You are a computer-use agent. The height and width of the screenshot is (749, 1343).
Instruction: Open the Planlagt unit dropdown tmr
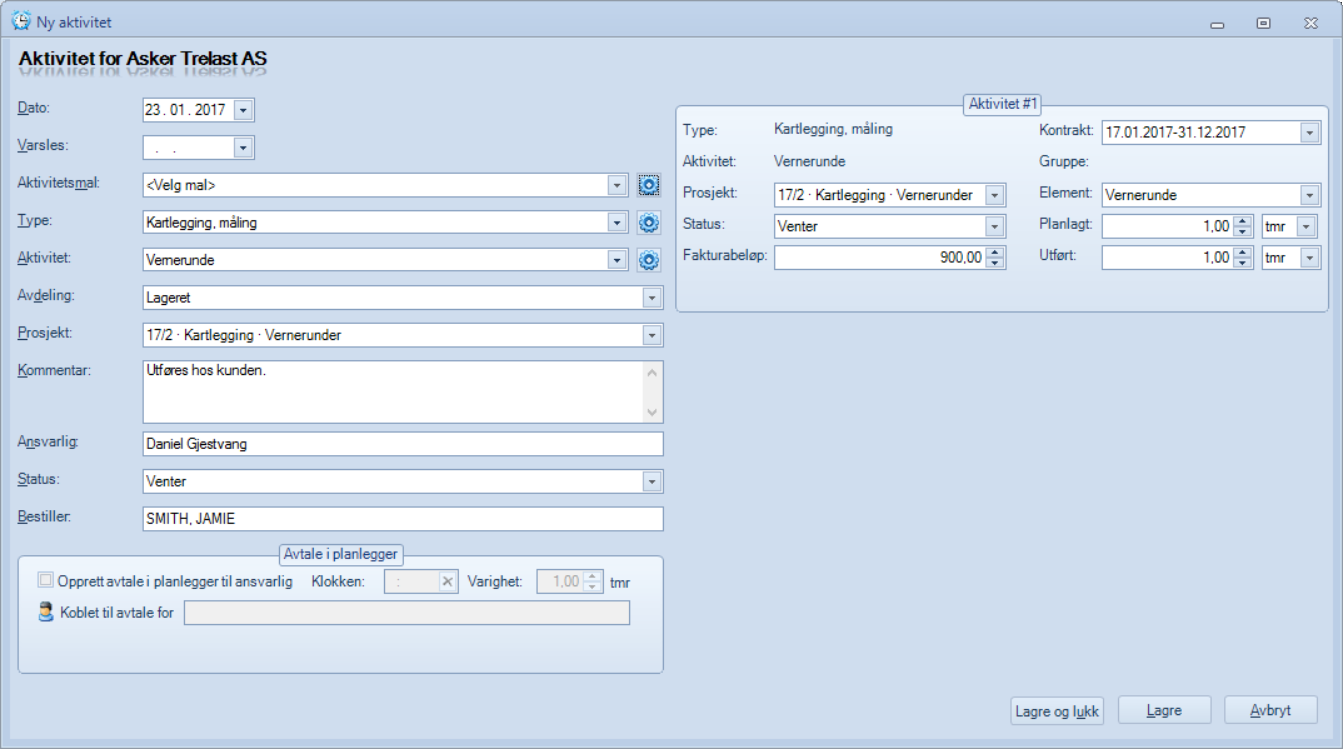(1307, 226)
